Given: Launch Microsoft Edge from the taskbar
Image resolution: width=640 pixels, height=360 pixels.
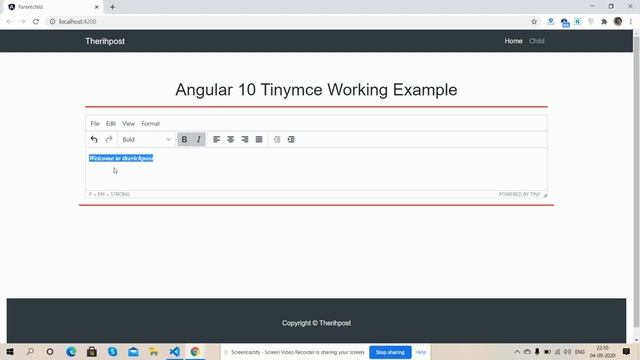Looking at the screenshot, I should [71, 352].
